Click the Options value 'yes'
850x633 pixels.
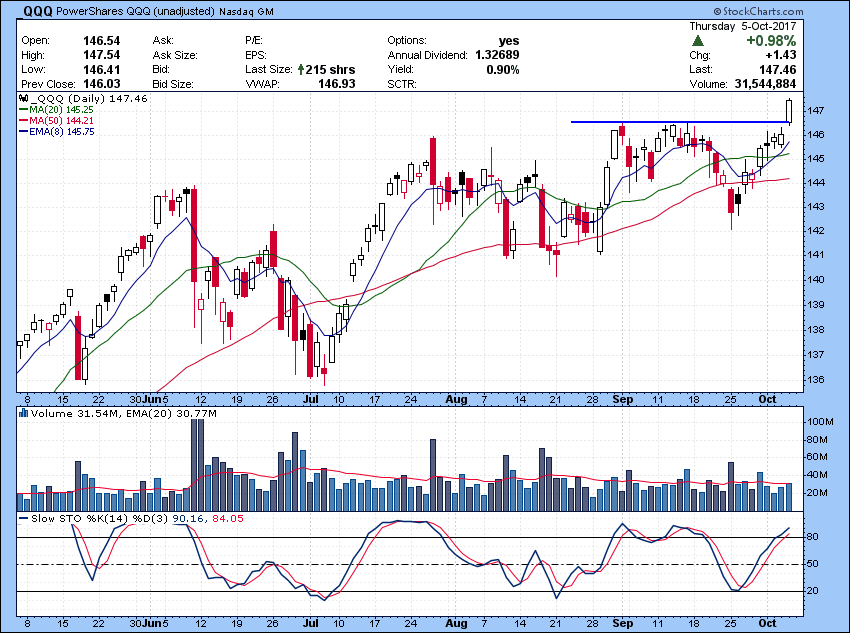click(x=509, y=41)
